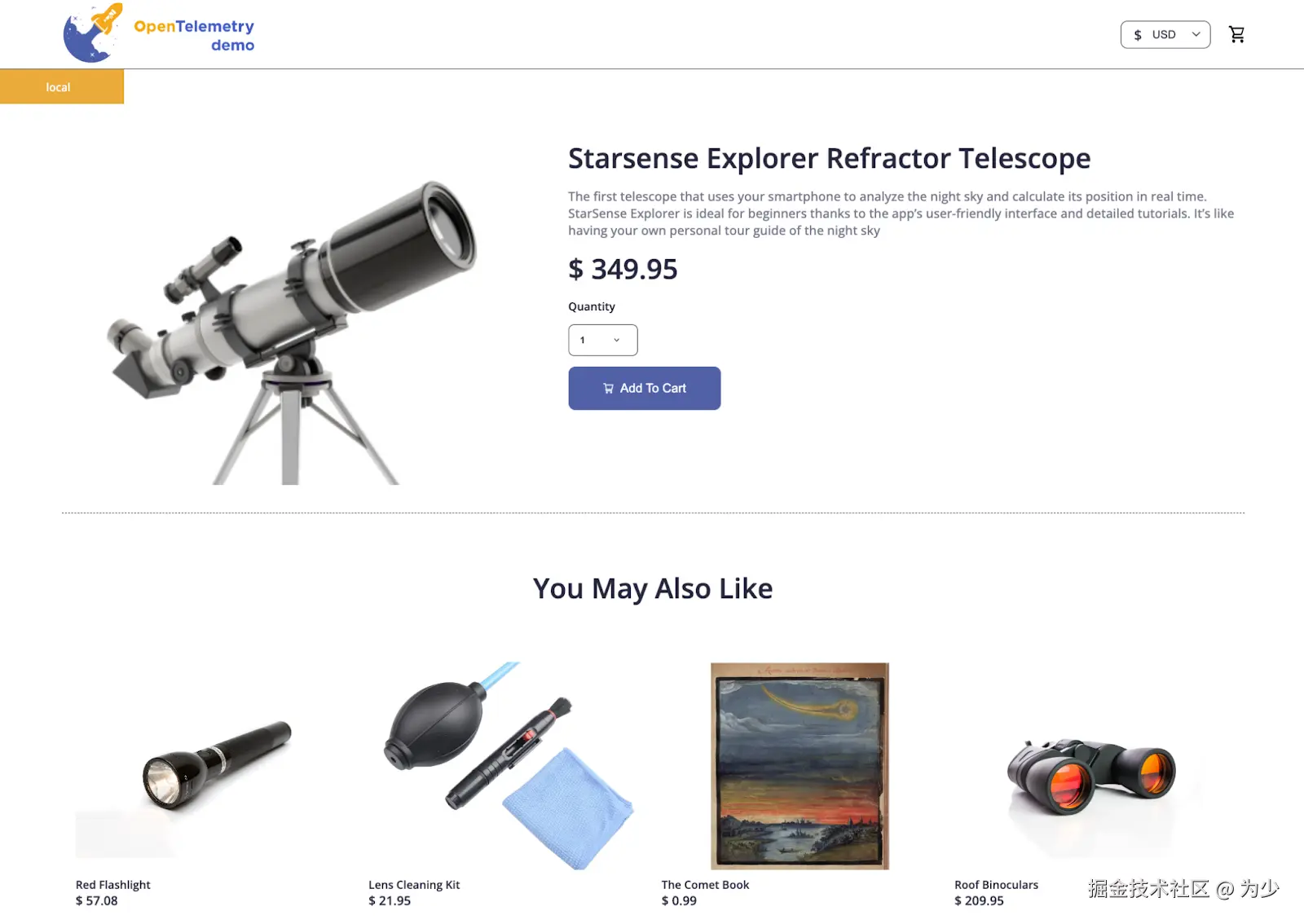Image resolution: width=1304 pixels, height=924 pixels.
Task: Click The Comet Book title link
Action: click(x=705, y=885)
